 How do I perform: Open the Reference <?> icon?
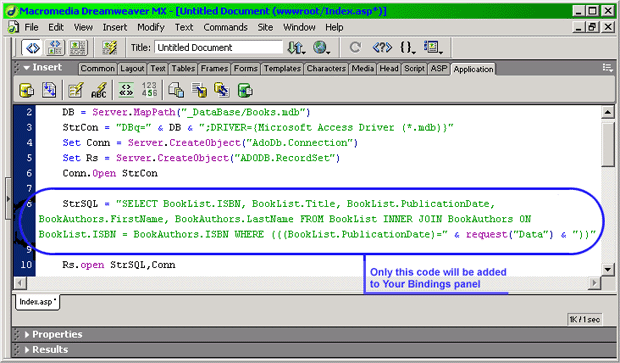(382, 47)
